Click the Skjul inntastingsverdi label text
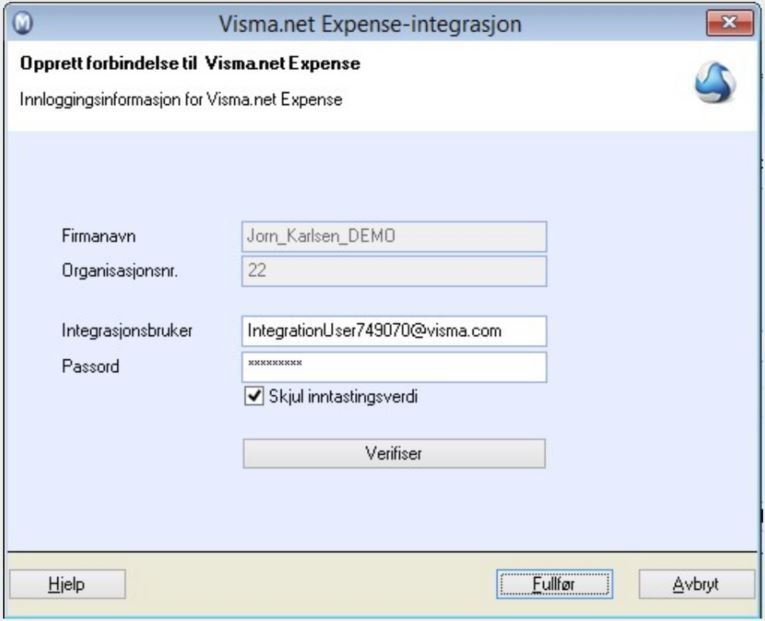The height and width of the screenshot is (621, 765). pyautogui.click(x=341, y=397)
